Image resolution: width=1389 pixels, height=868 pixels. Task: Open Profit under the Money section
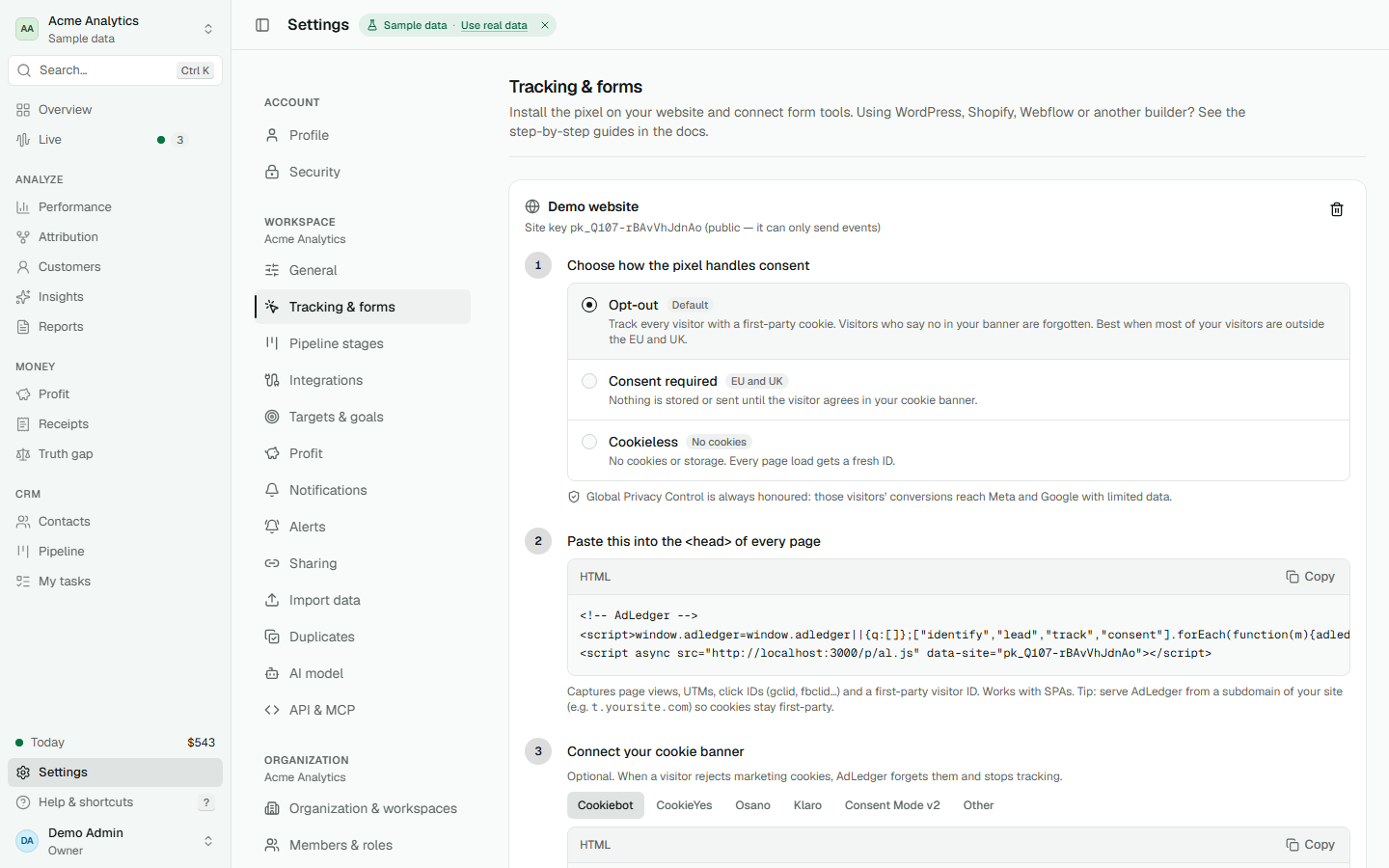click(115, 394)
